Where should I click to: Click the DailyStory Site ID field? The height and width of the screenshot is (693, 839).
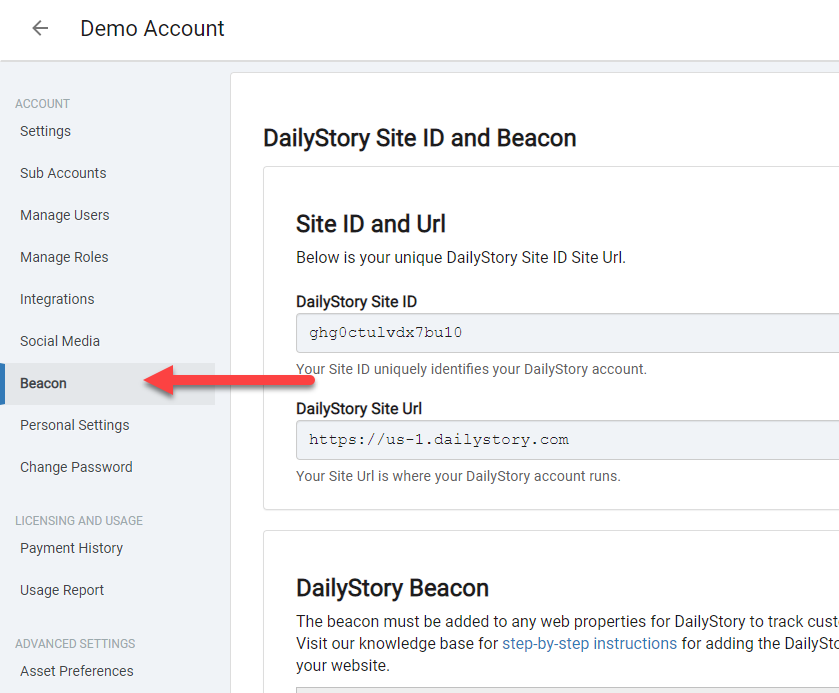[567, 333]
